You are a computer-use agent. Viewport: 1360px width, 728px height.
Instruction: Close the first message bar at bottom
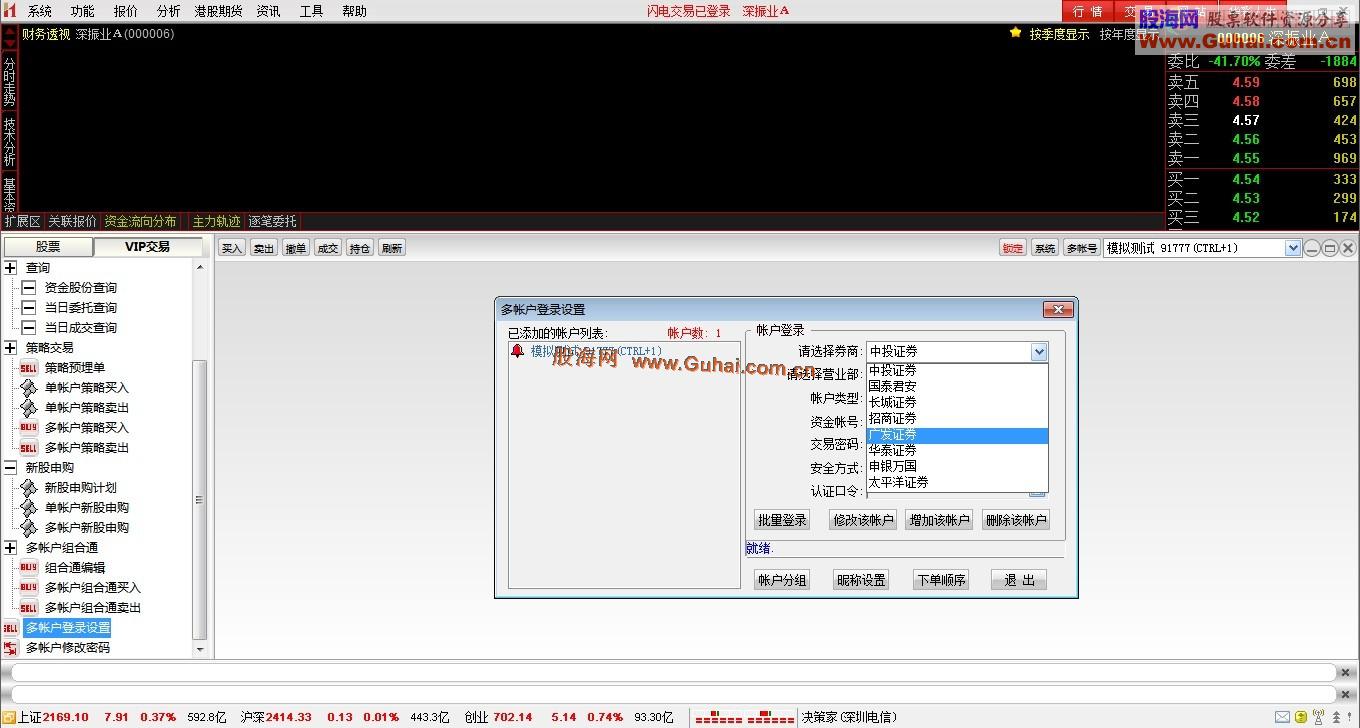(x=1345, y=673)
